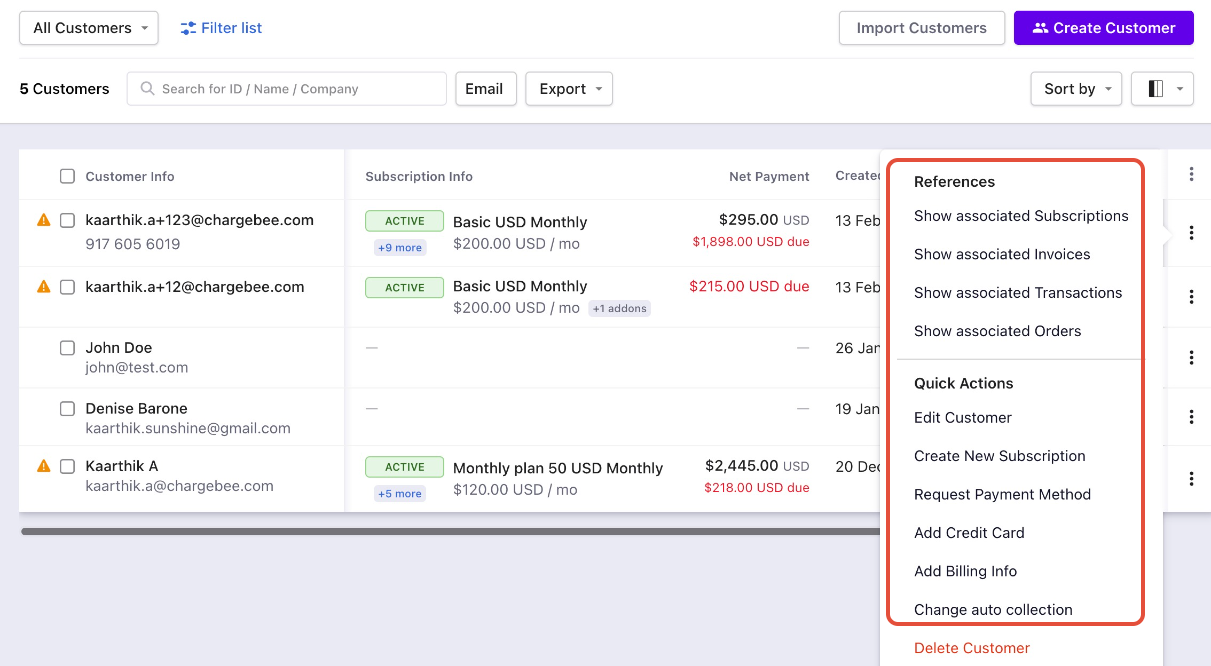Select Edit Customer from Quick Actions
The width and height of the screenshot is (1211, 666).
[x=962, y=418]
